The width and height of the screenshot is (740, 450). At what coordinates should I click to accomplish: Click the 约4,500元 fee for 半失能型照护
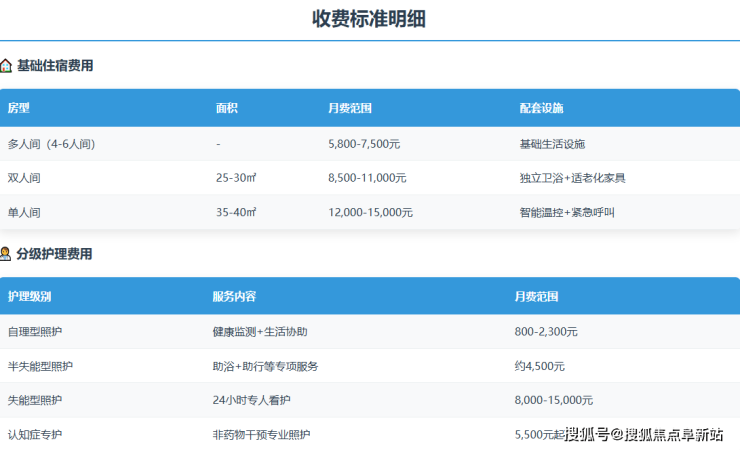pos(539,366)
